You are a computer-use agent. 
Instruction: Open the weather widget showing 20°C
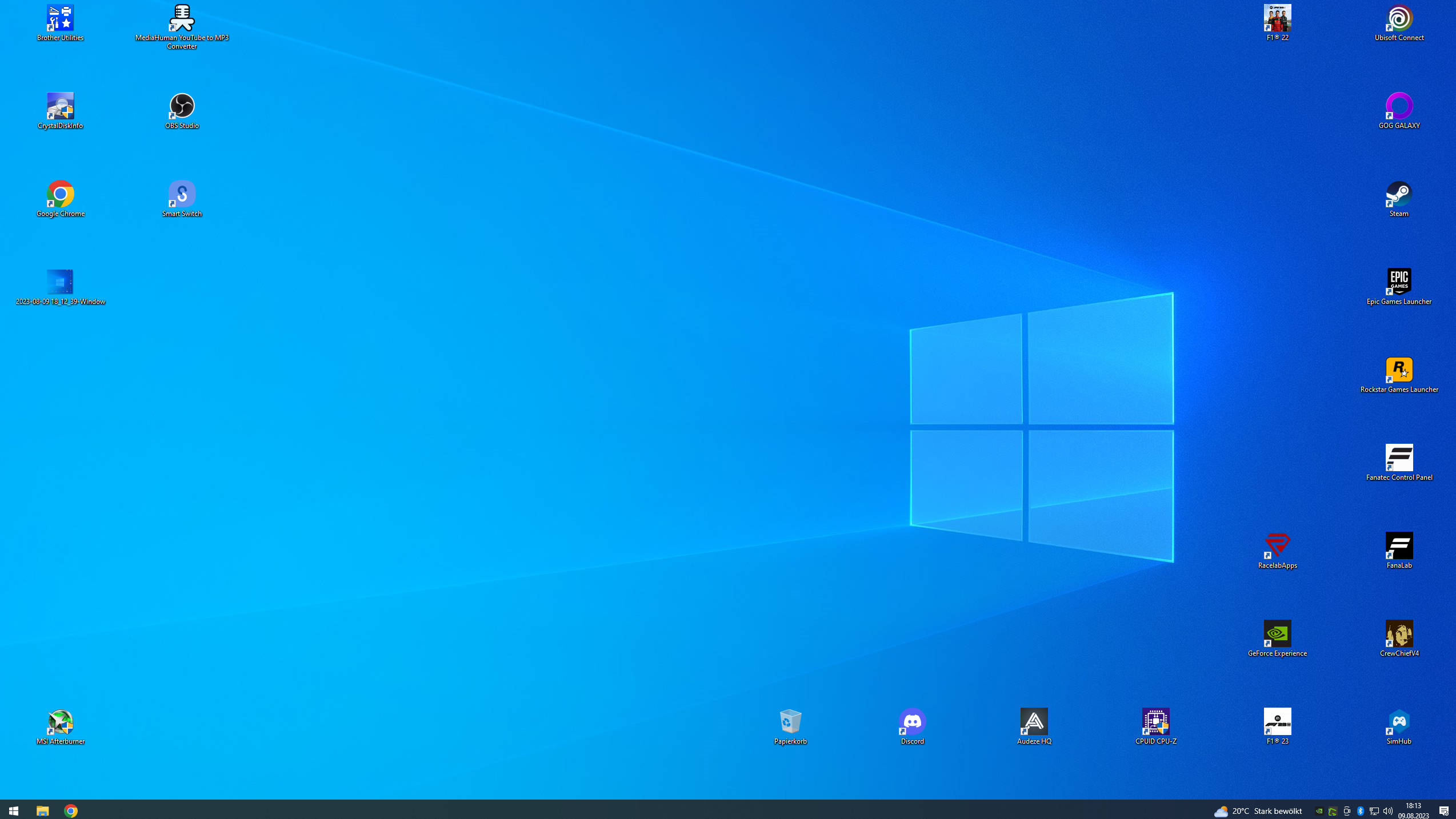(1258, 811)
